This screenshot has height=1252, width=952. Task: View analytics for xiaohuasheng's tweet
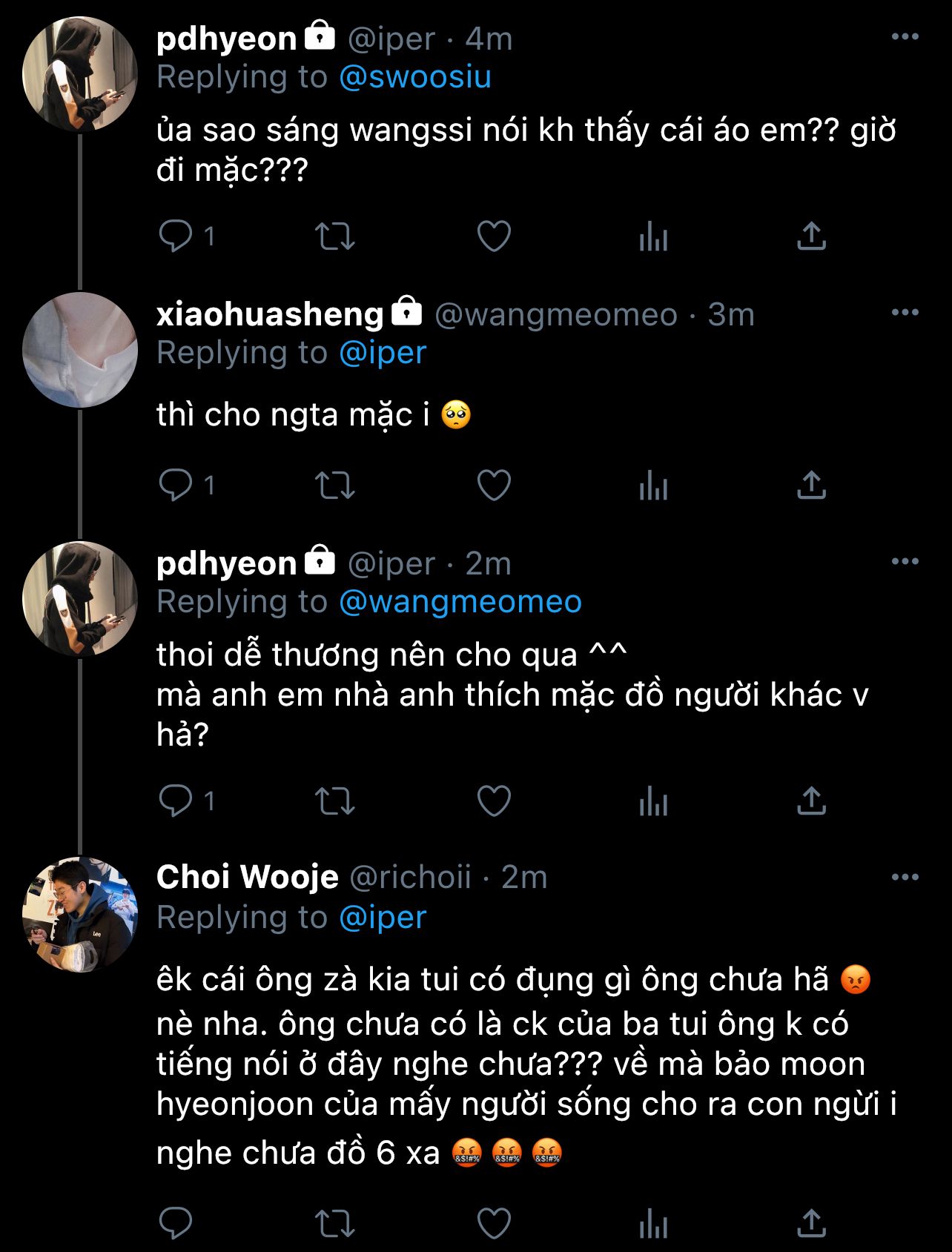click(653, 486)
